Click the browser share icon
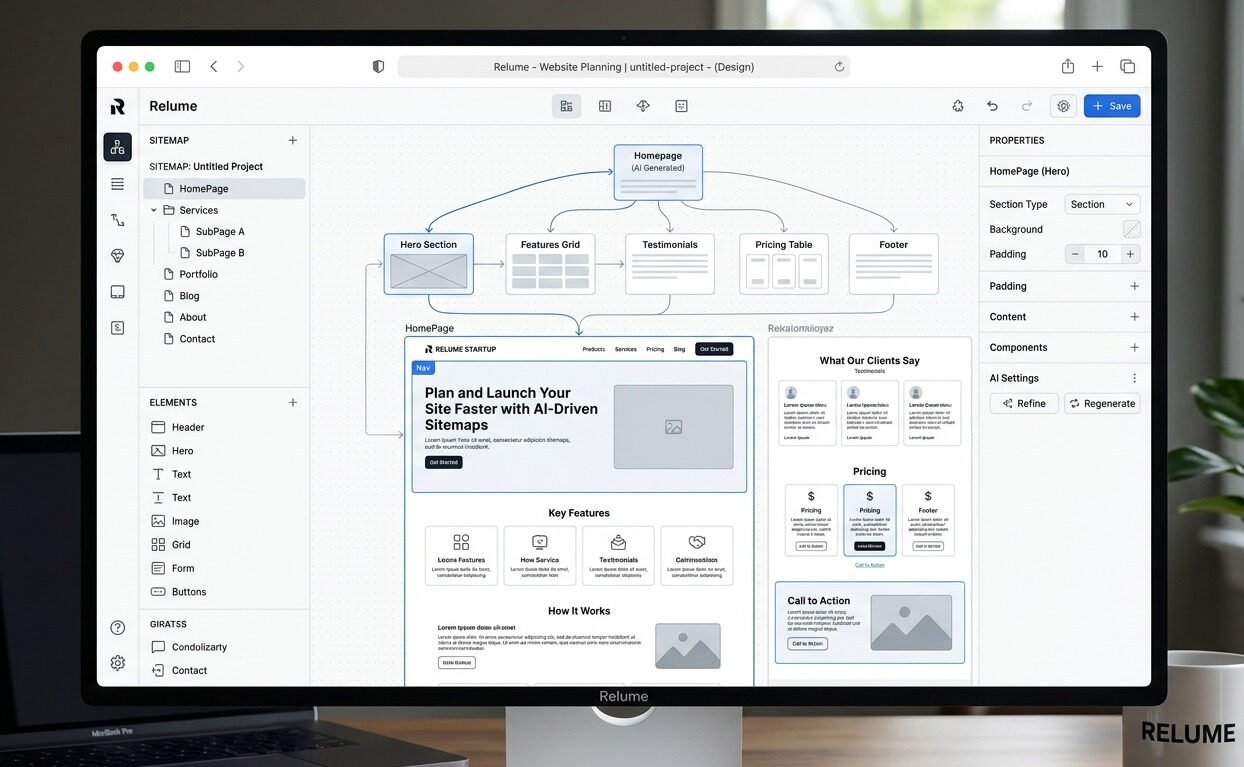The height and width of the screenshot is (767, 1244). pyautogui.click(x=1068, y=66)
